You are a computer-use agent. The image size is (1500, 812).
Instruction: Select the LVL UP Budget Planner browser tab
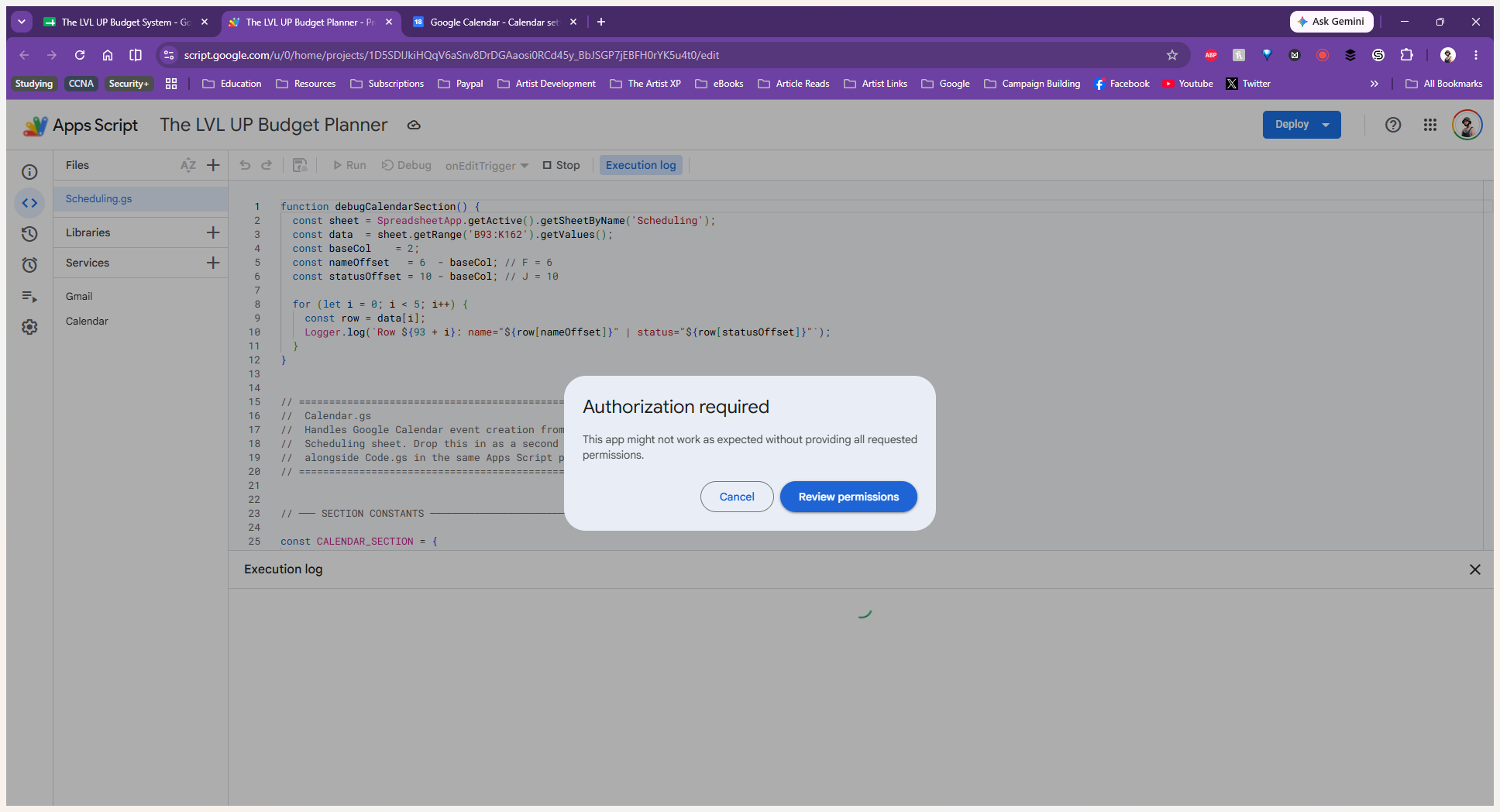tap(310, 22)
